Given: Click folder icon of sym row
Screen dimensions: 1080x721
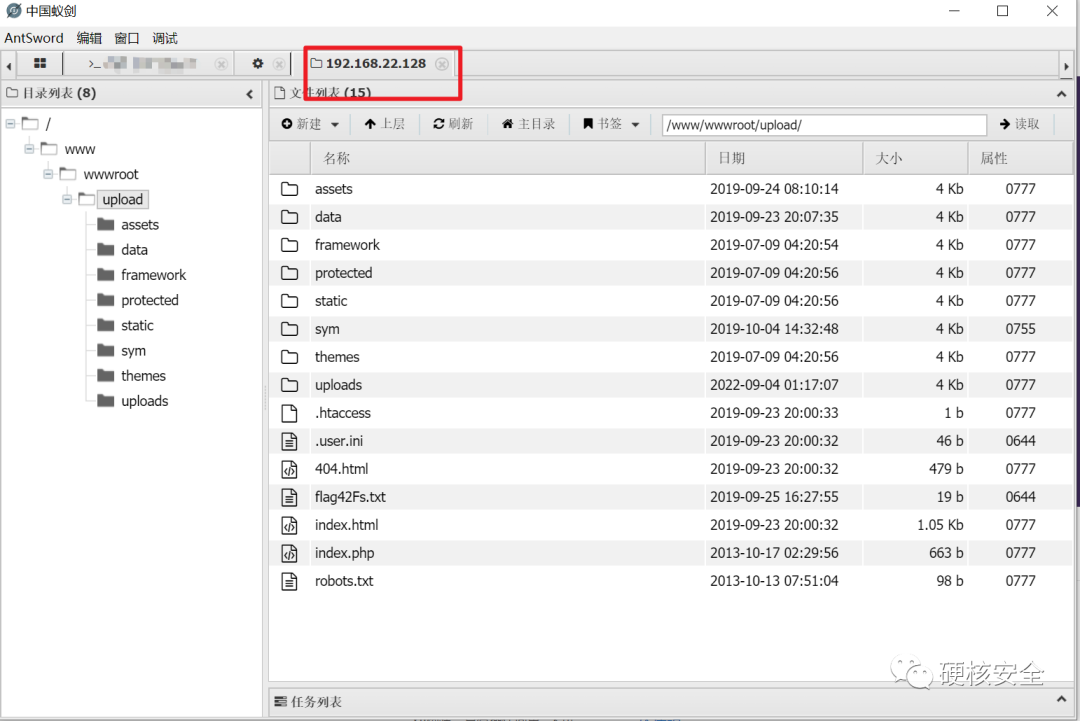Looking at the screenshot, I should click(x=289, y=329).
